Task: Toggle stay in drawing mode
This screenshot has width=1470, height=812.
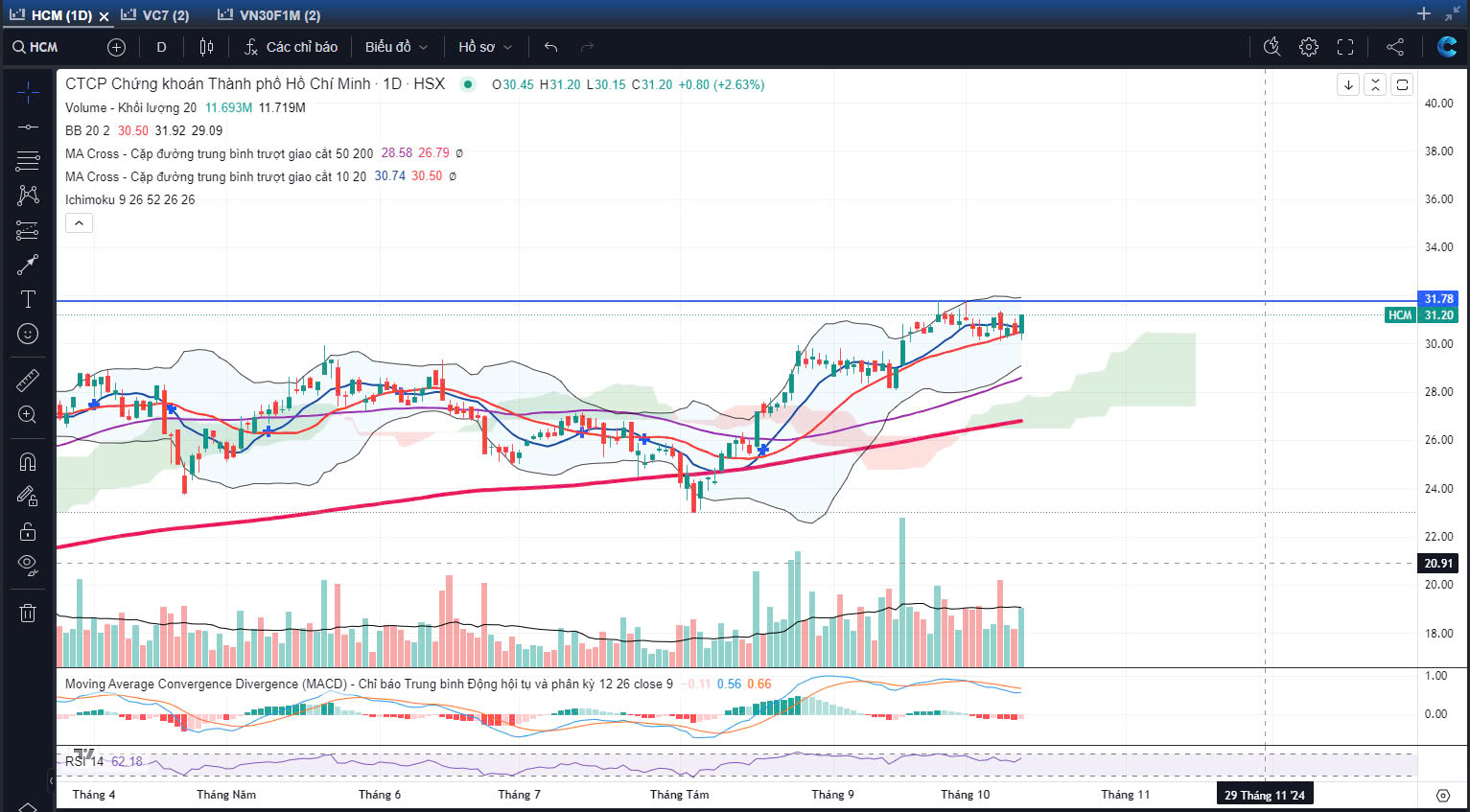Action: pos(28,497)
